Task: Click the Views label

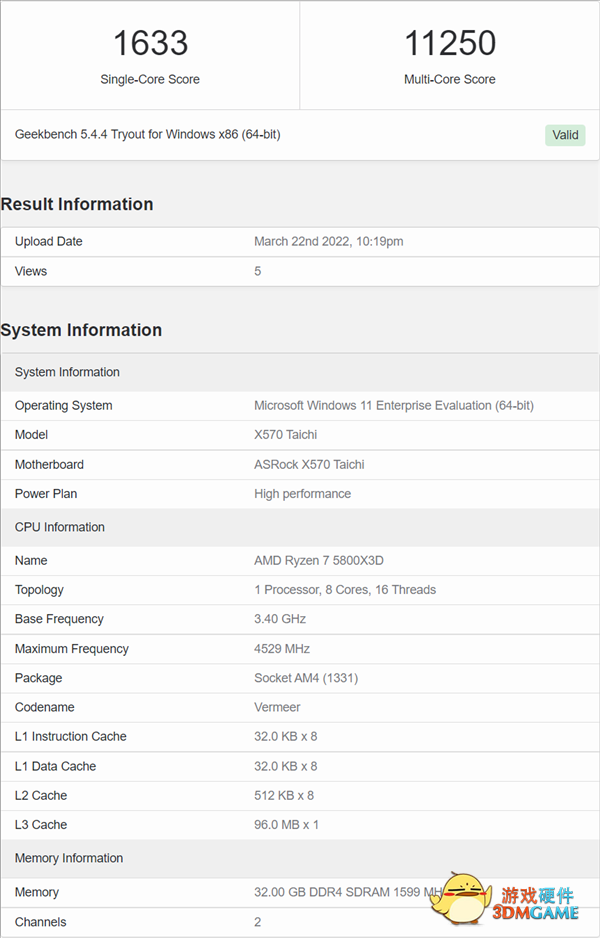Action: [x=31, y=271]
